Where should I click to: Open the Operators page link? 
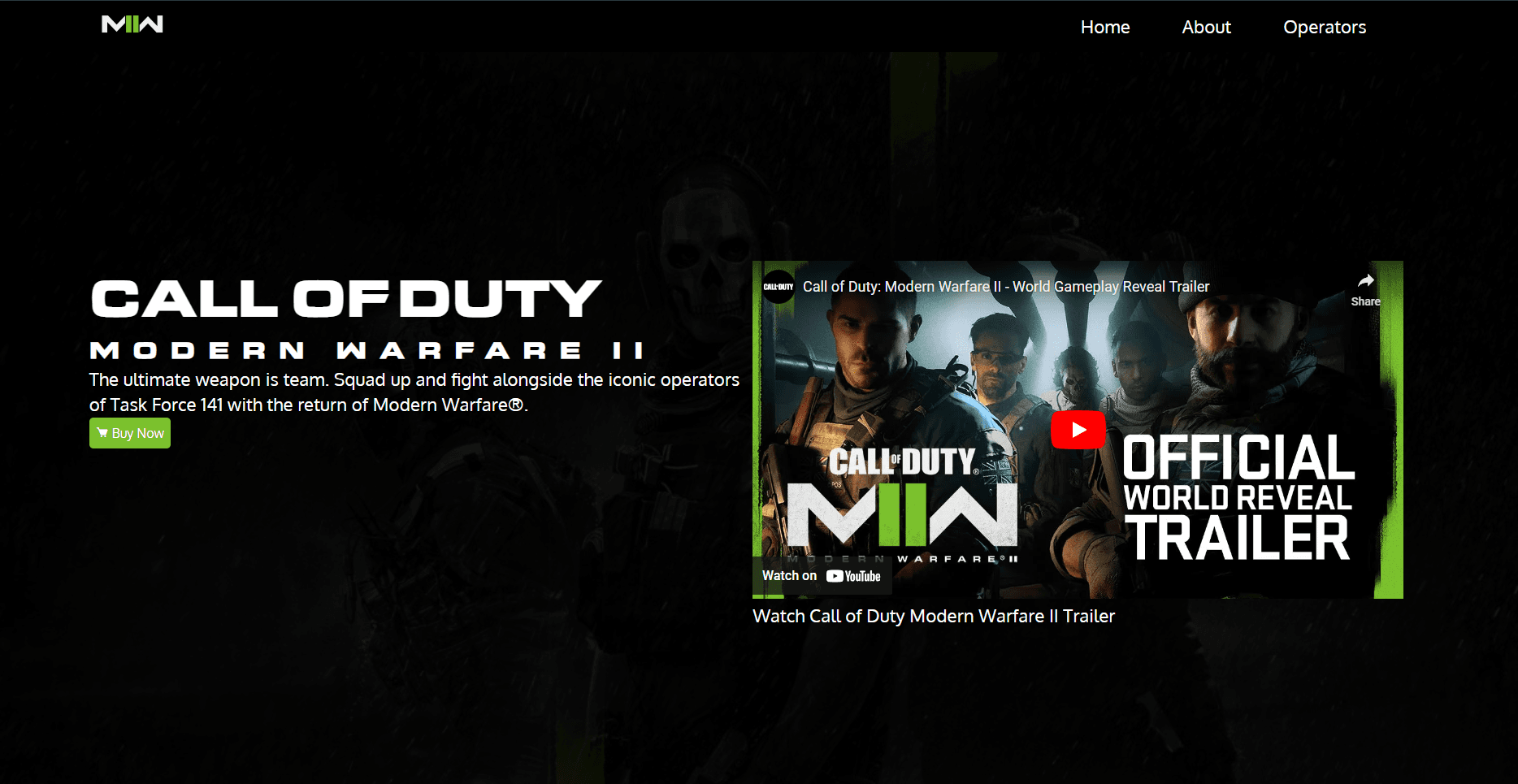(x=1325, y=27)
